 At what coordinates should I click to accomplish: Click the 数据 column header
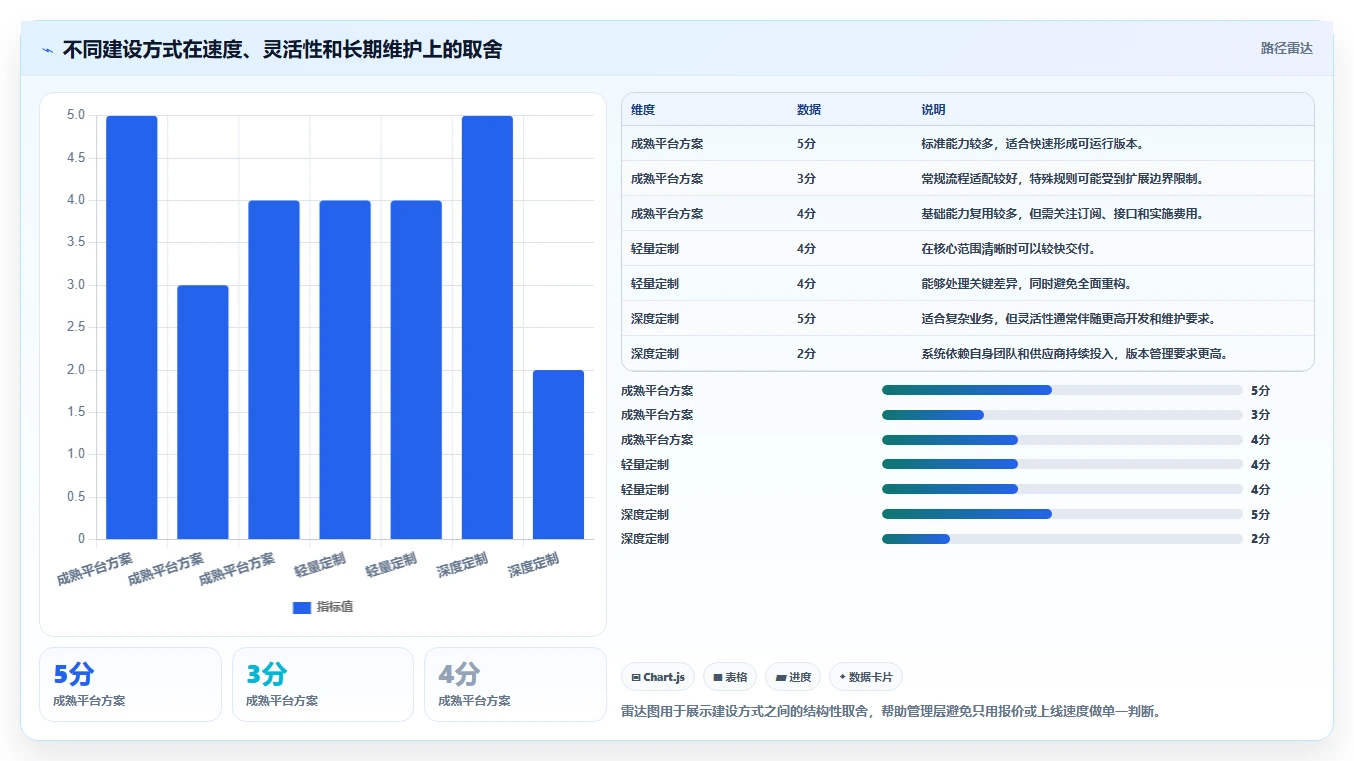coord(809,110)
